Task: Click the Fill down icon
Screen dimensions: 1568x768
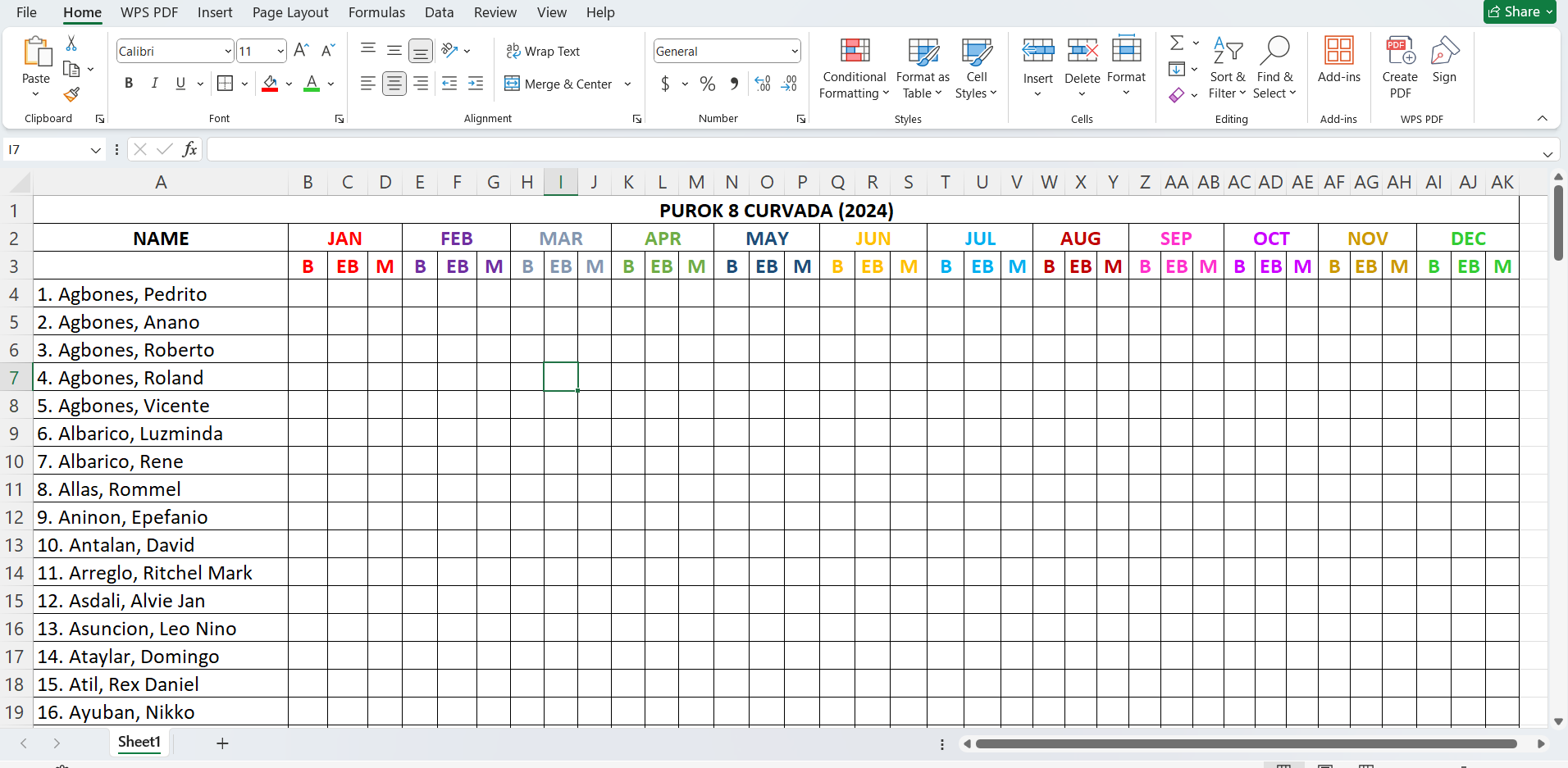Action: (1177, 69)
